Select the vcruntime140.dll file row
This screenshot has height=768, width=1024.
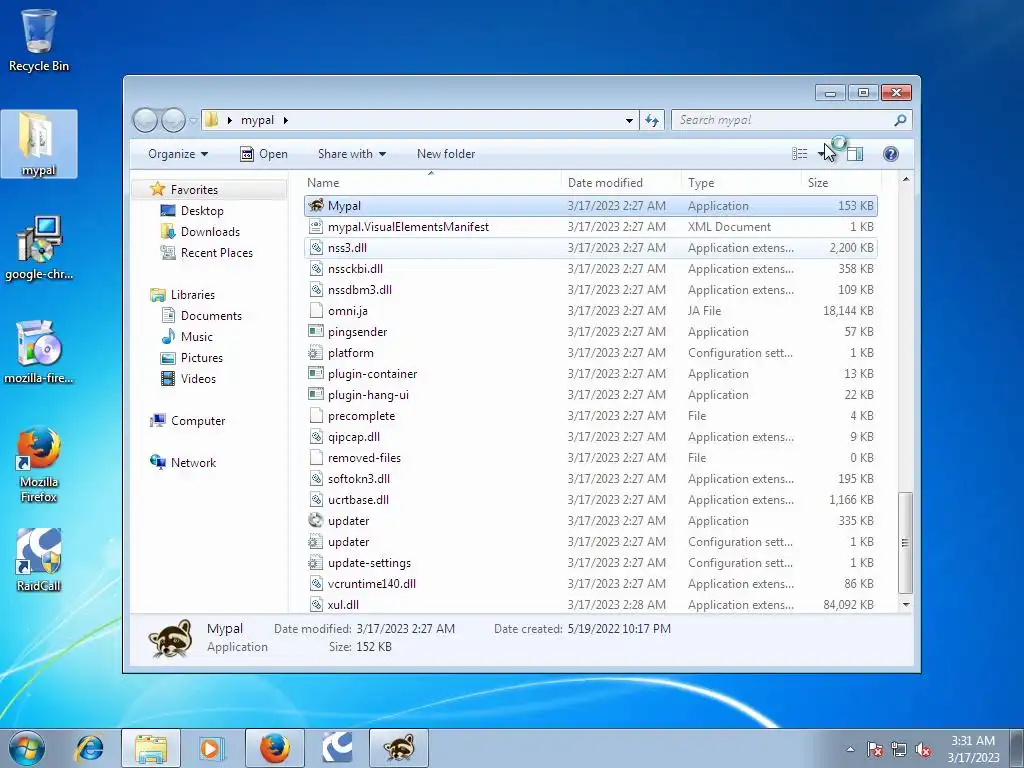pos(591,584)
